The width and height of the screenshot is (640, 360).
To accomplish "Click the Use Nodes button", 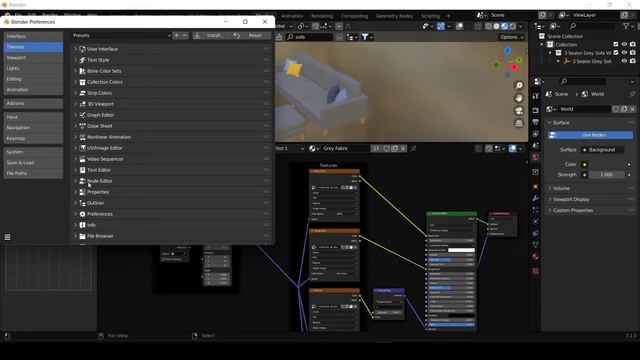I will tap(590, 135).
